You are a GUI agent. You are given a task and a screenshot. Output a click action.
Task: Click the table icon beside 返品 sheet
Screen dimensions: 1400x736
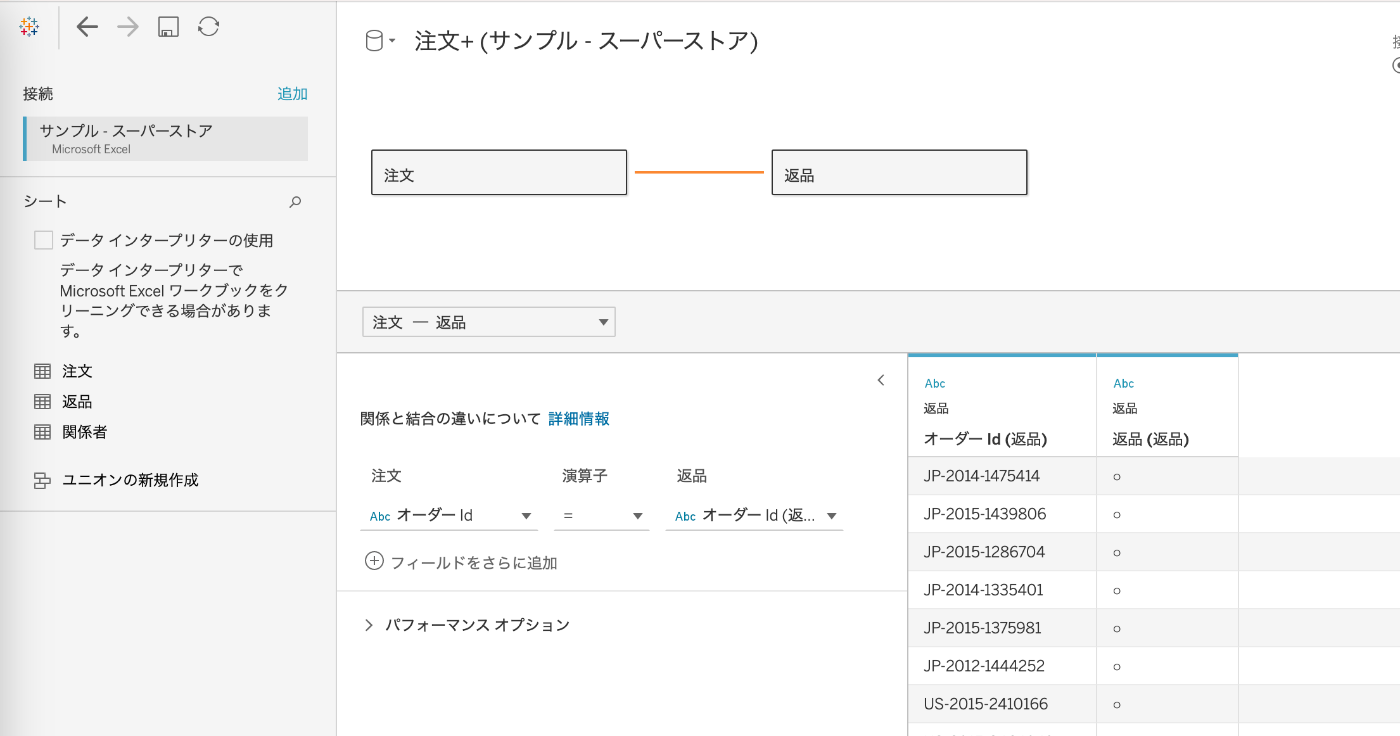(42, 402)
